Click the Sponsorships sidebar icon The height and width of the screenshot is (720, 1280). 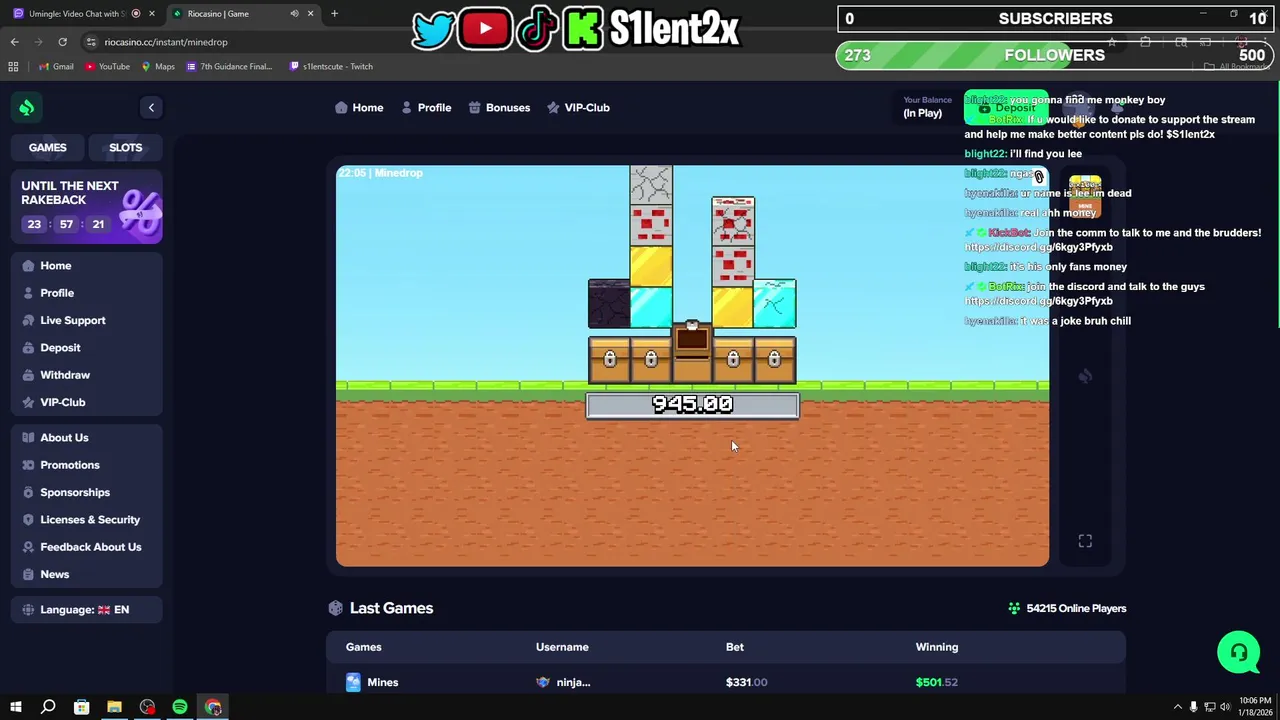click(x=28, y=492)
